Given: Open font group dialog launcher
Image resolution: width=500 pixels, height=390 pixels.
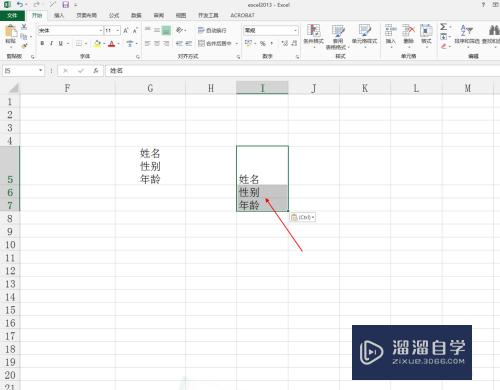Looking at the screenshot, I should click(138, 57).
